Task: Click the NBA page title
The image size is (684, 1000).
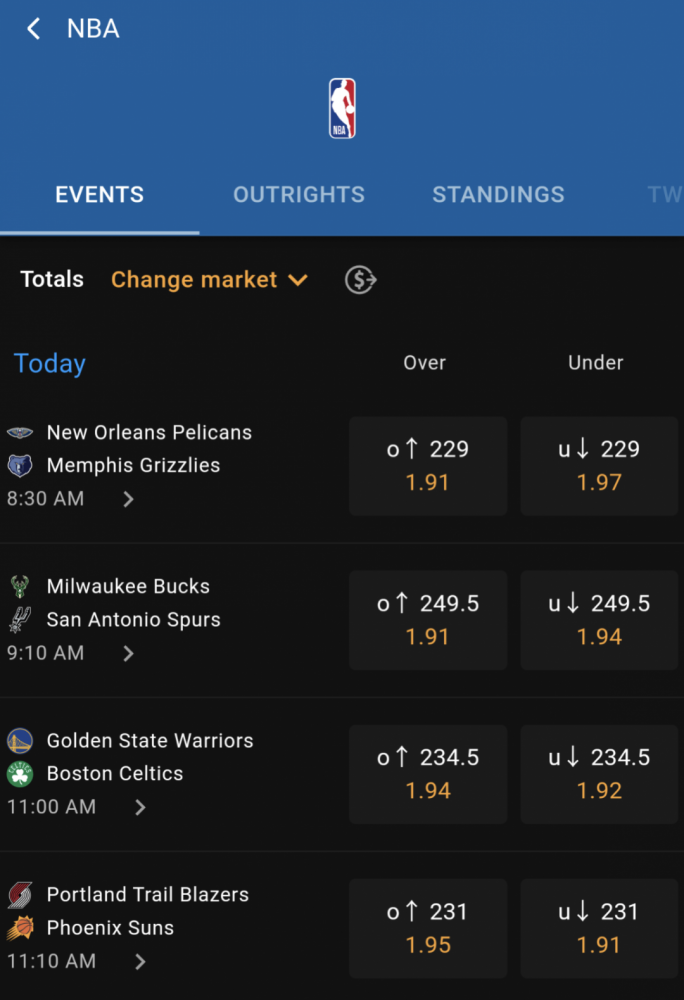Action: [93, 29]
